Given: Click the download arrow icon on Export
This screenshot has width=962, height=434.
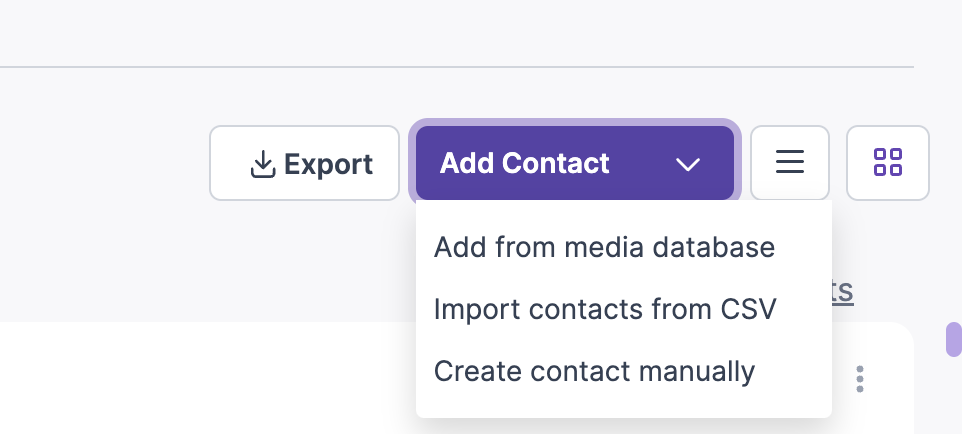Looking at the screenshot, I should pyautogui.click(x=263, y=164).
